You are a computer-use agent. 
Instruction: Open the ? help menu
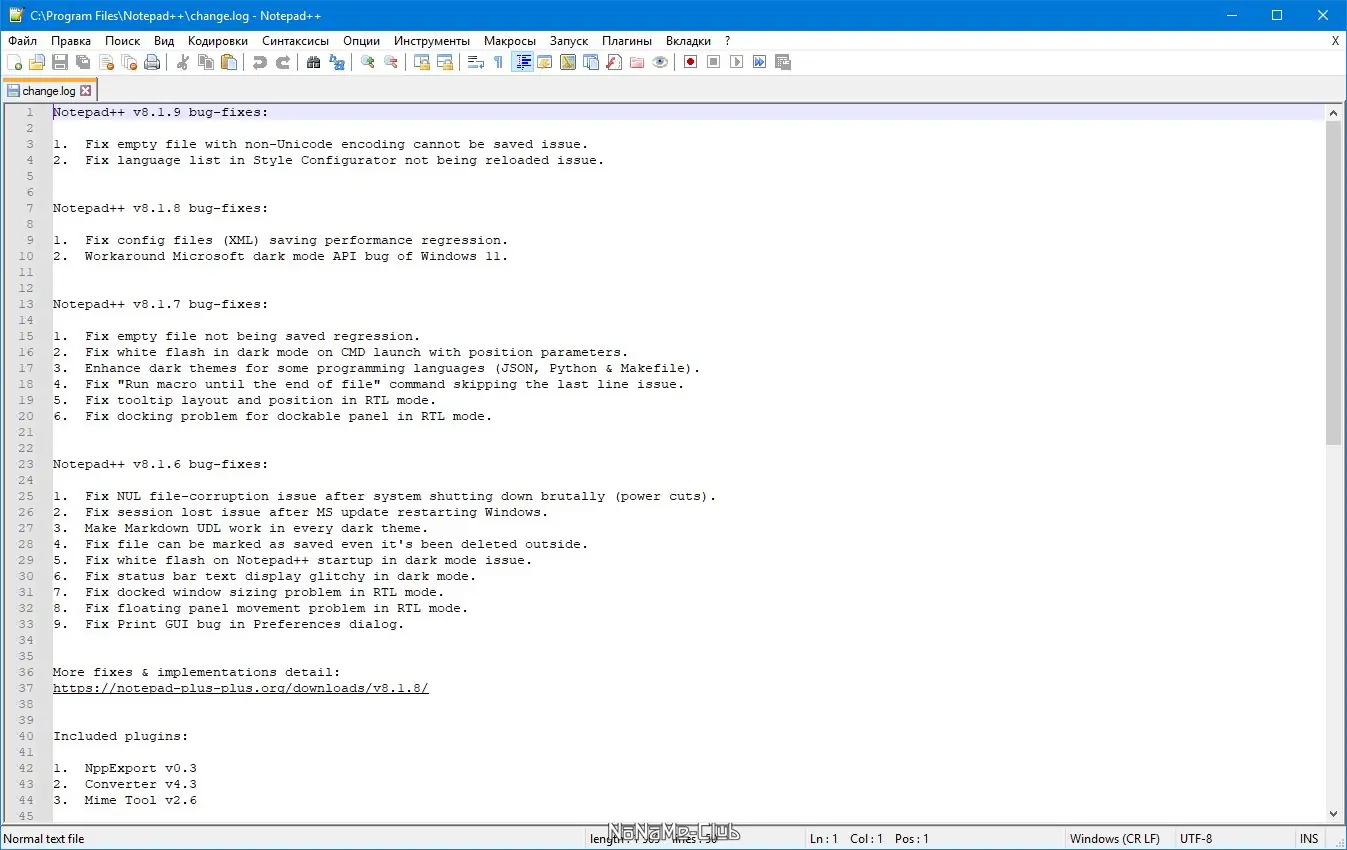coord(727,41)
